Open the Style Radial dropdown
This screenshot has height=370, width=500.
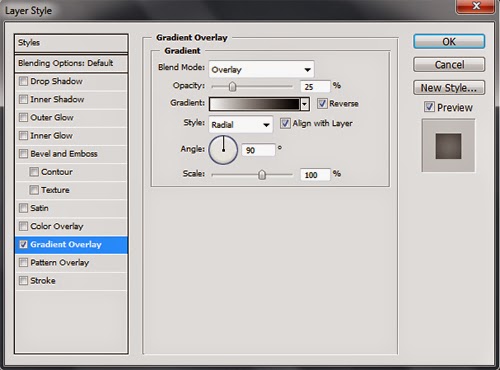coord(241,125)
